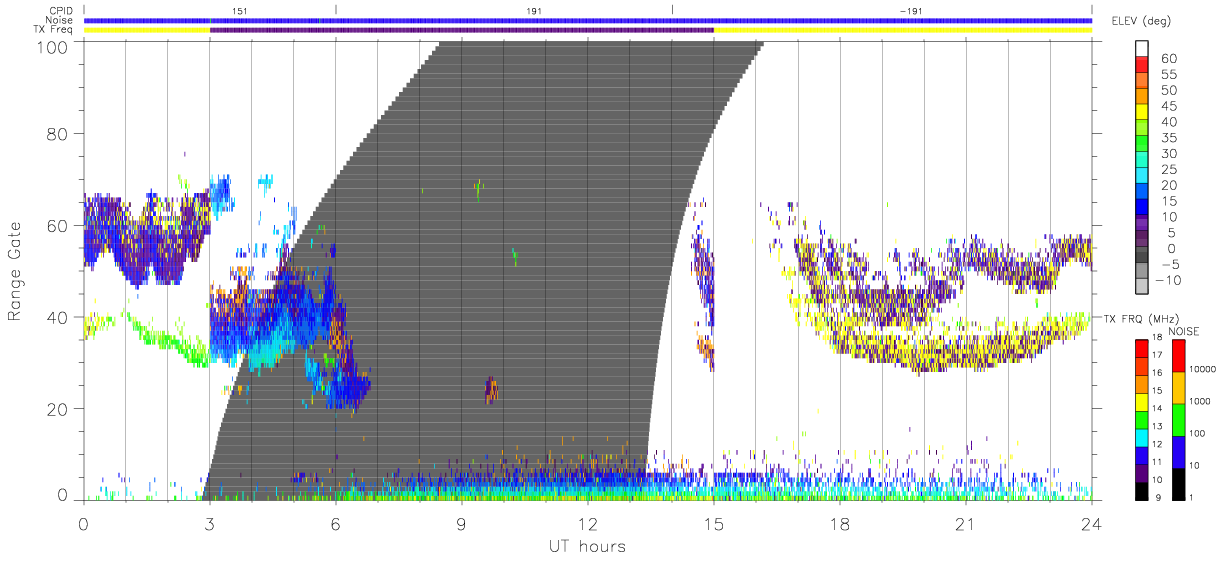1228x567 pixels.
Task: Click the 12 tick label on UT hours axis
Action: point(587,524)
